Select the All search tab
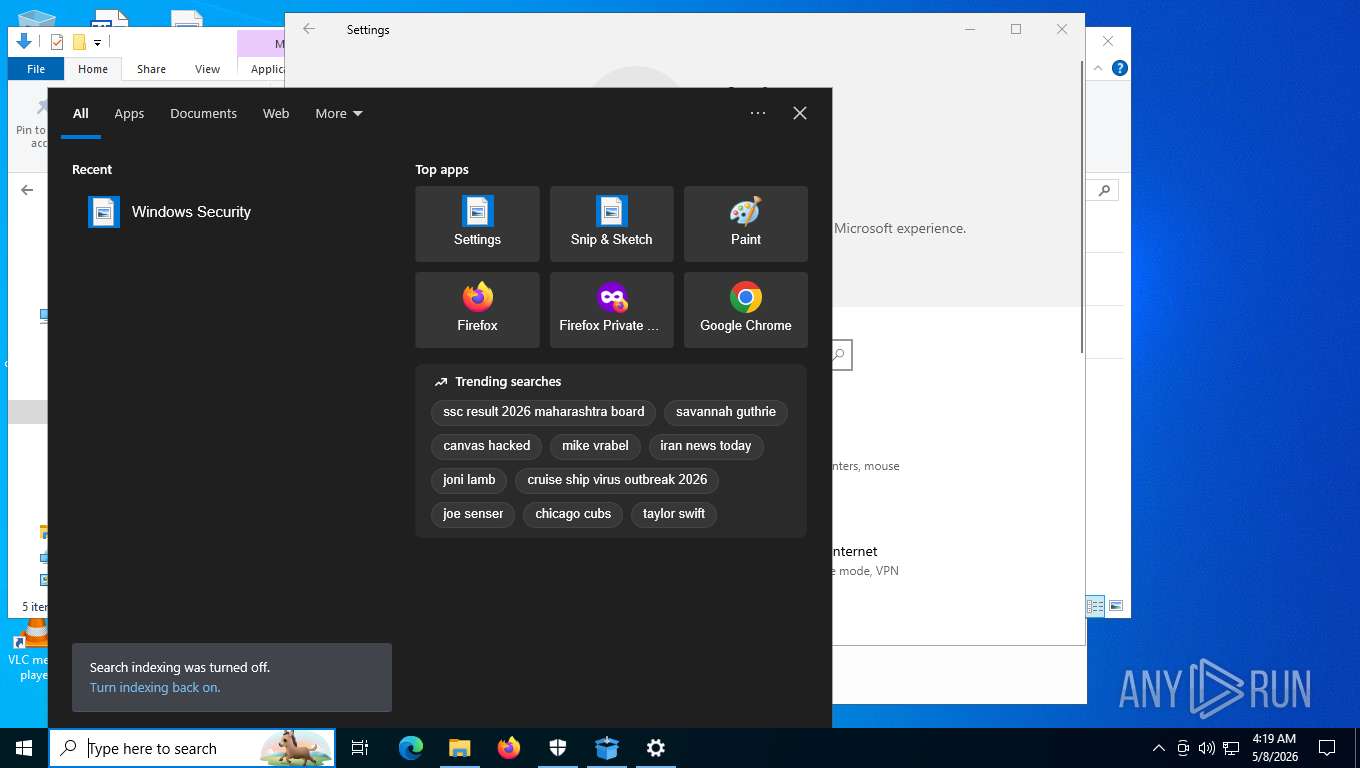 [x=81, y=113]
